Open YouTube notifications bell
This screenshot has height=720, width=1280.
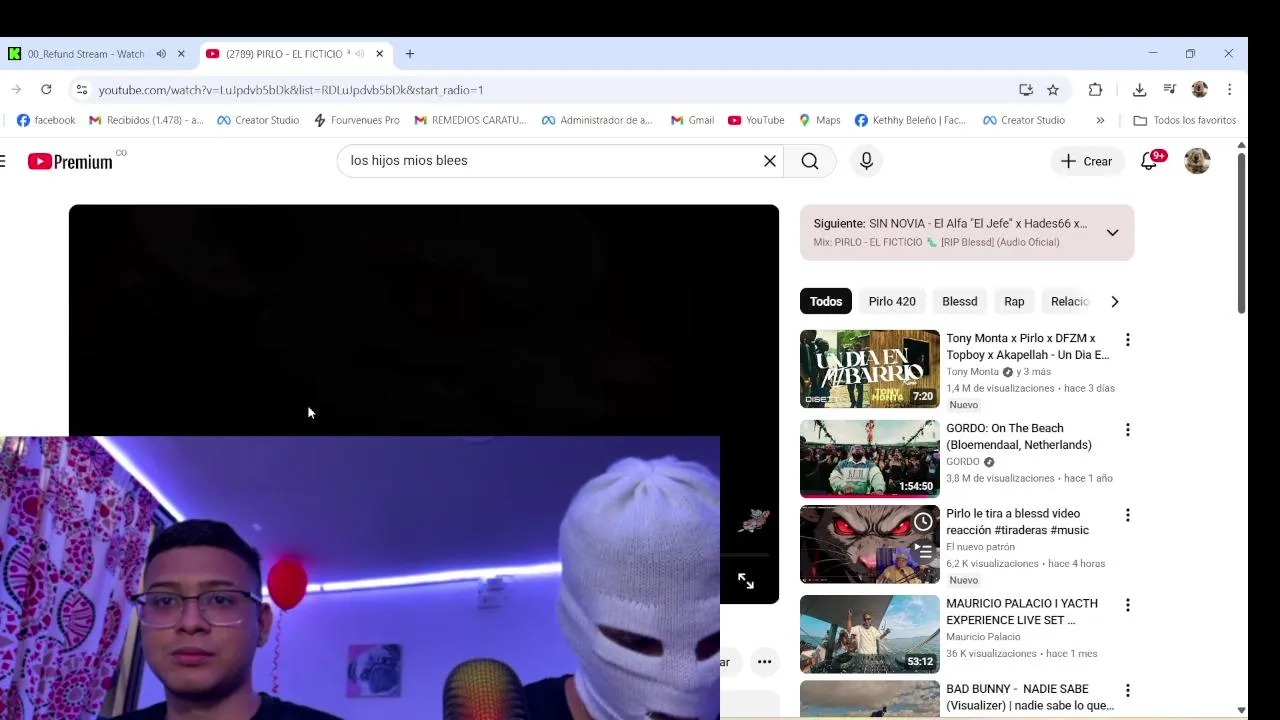(1149, 161)
